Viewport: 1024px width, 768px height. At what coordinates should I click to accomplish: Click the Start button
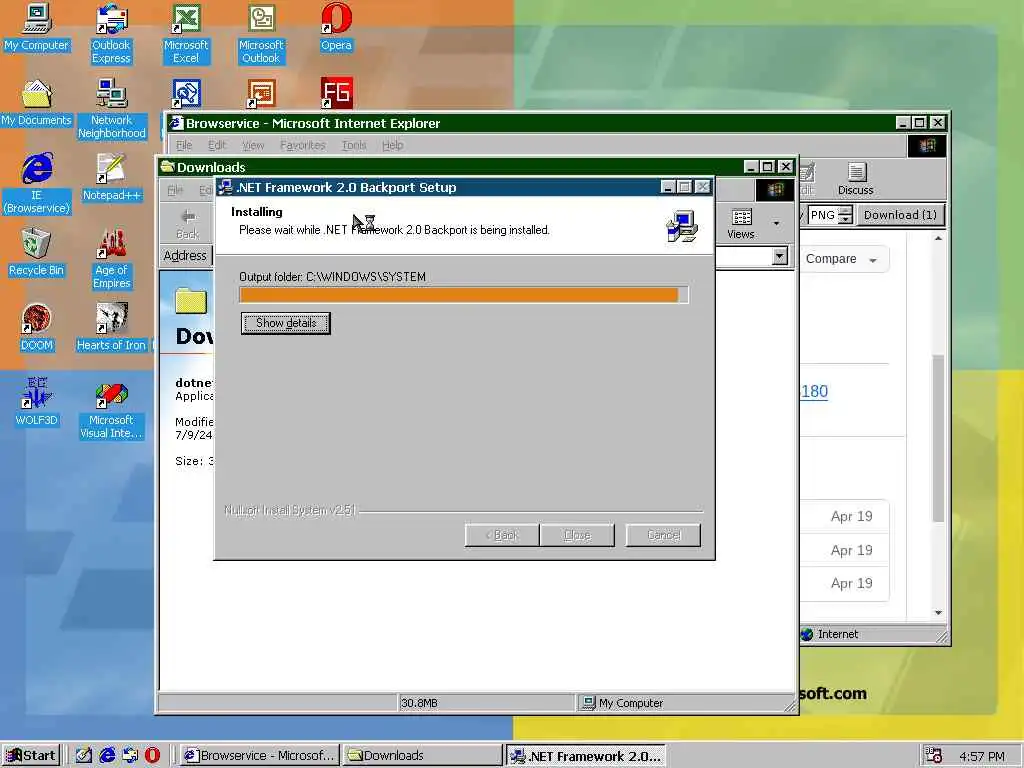31,756
